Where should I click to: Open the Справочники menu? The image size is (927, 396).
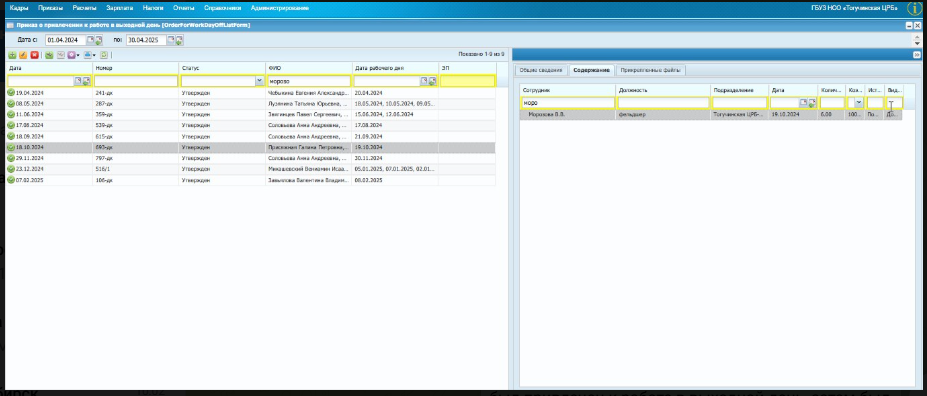(x=223, y=8)
